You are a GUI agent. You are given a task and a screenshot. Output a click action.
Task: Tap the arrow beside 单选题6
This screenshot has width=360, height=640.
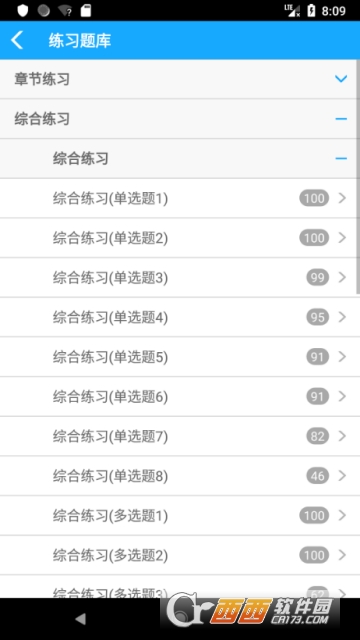point(342,396)
